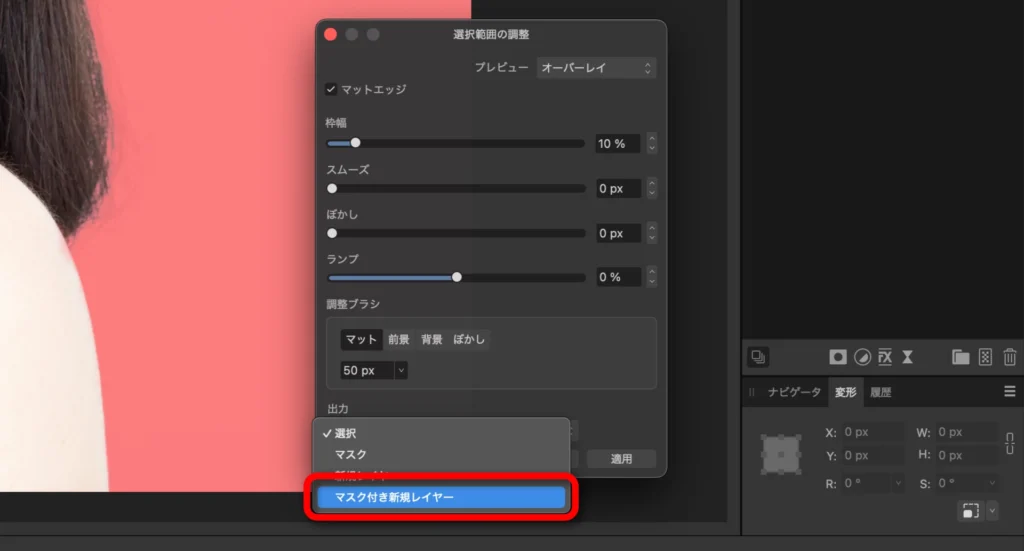Click the mask layer icon in layers toolbar
1024x551 pixels.
coord(838,357)
